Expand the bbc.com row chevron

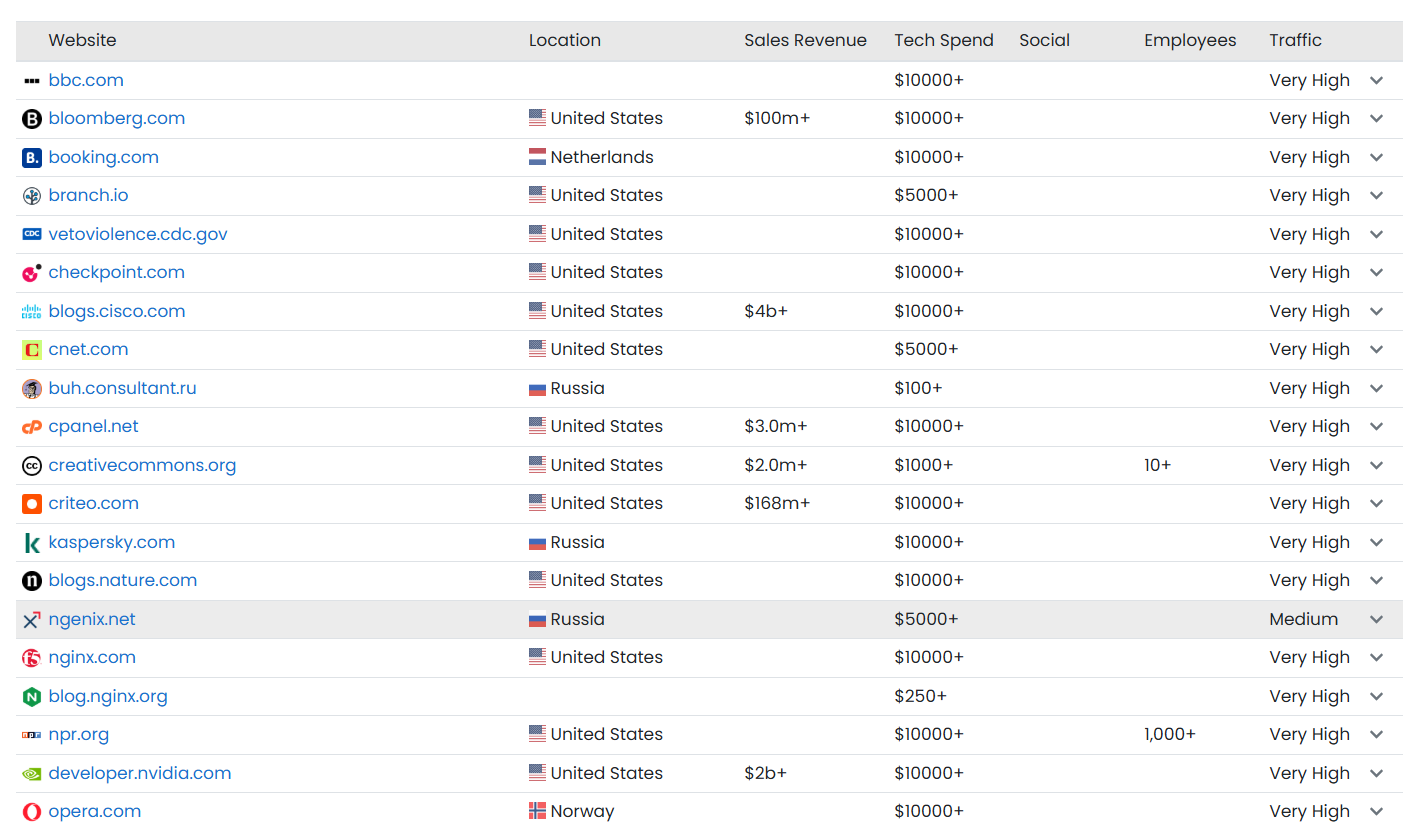pos(1377,80)
